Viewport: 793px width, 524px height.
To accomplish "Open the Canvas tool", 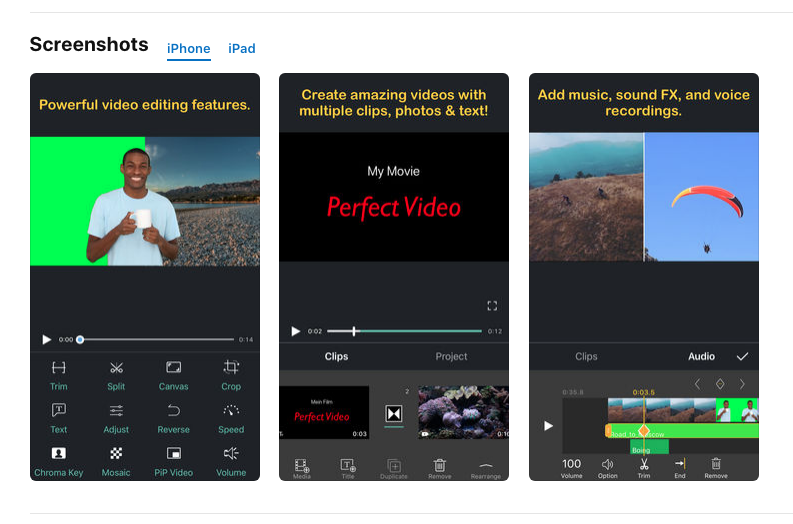I will [x=173, y=367].
